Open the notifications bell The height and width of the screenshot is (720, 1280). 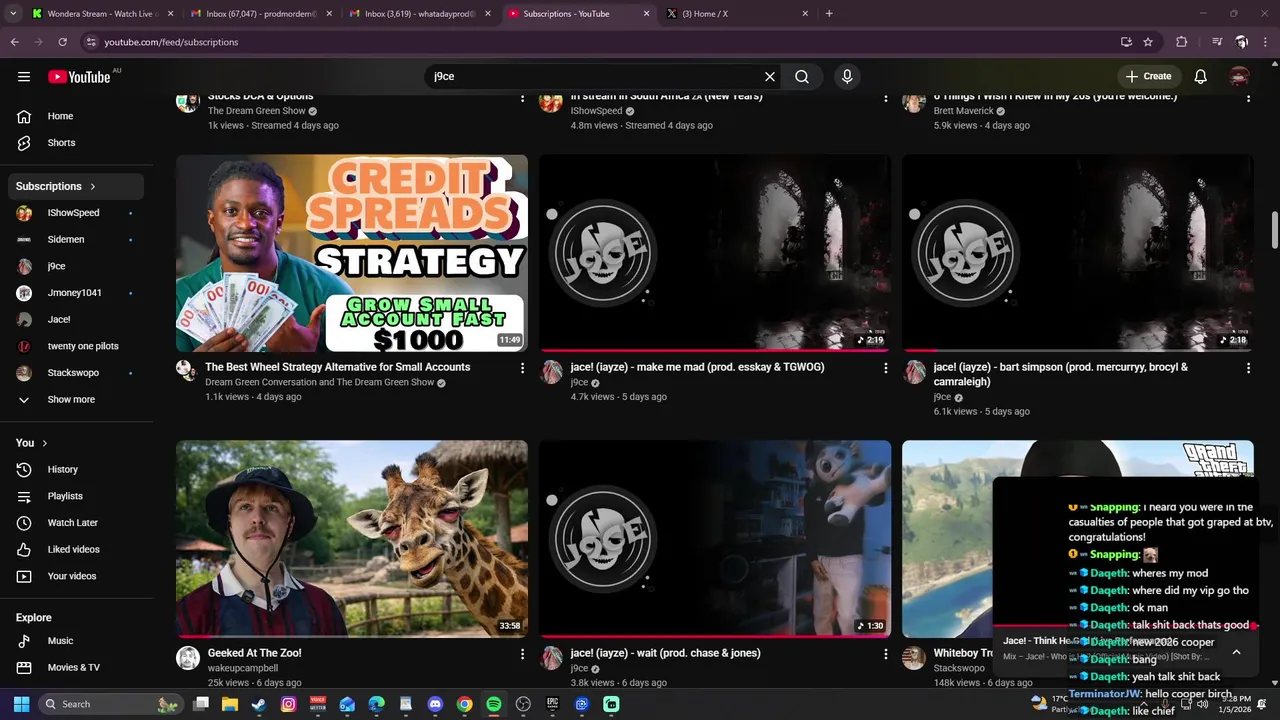tap(1201, 76)
